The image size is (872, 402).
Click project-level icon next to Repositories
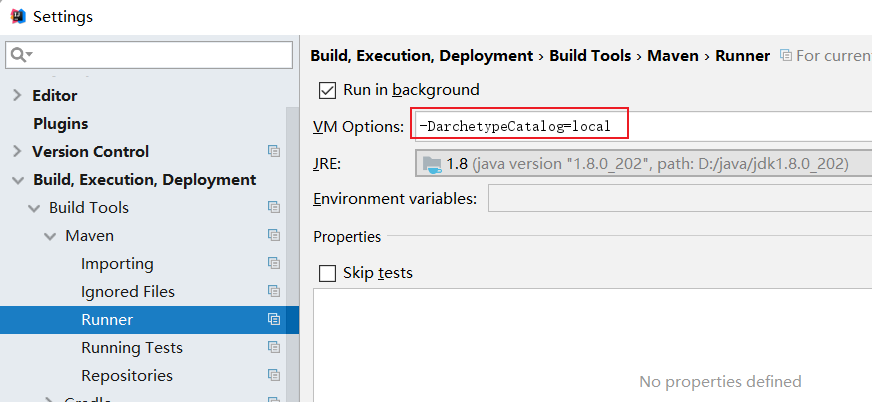click(x=274, y=375)
